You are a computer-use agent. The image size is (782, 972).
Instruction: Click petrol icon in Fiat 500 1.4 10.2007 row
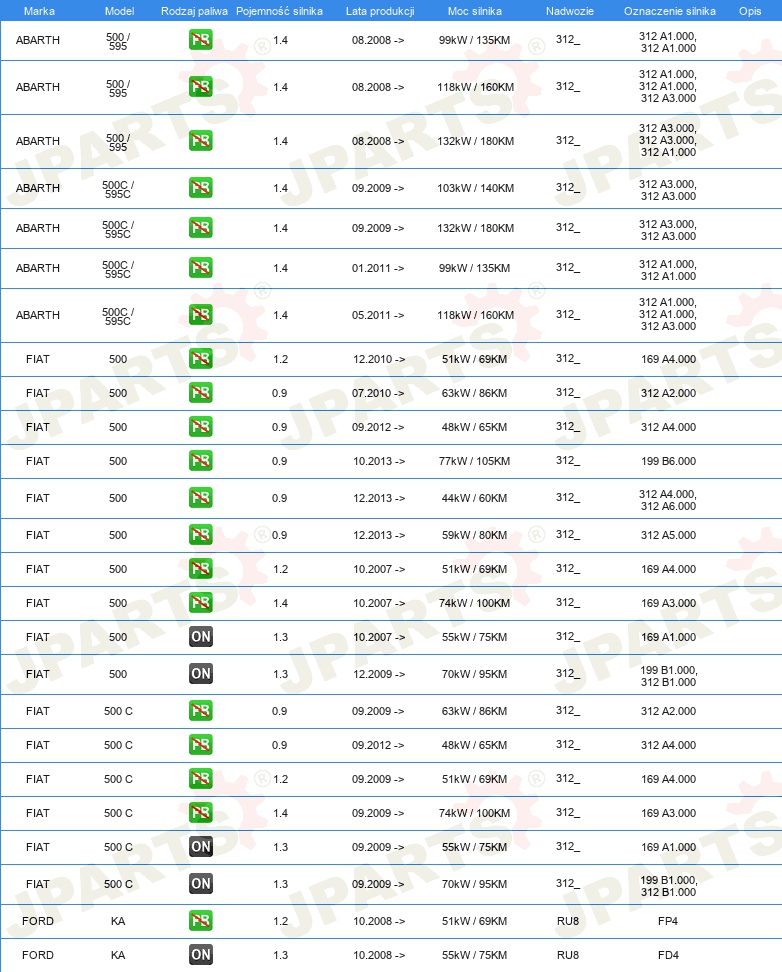click(x=200, y=603)
